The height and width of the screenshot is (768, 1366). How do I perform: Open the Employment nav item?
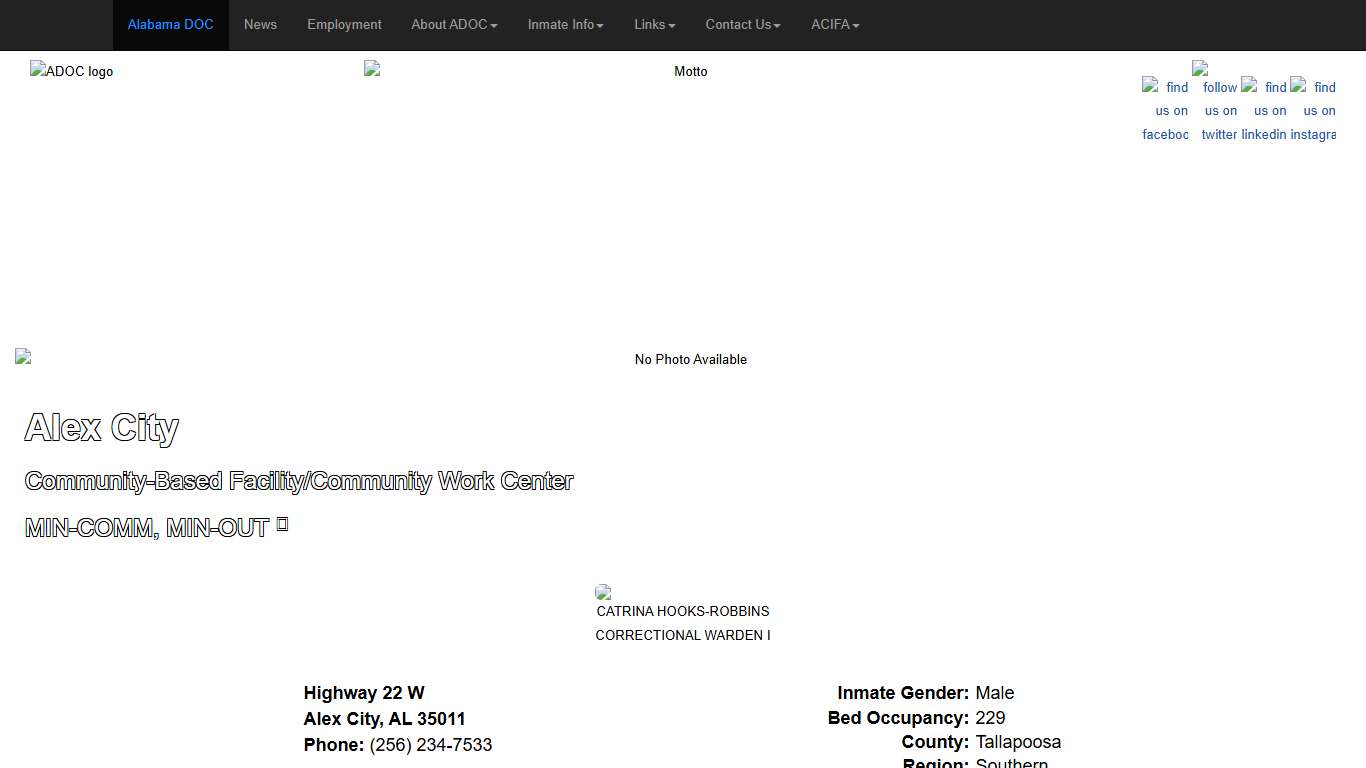pyautogui.click(x=344, y=25)
